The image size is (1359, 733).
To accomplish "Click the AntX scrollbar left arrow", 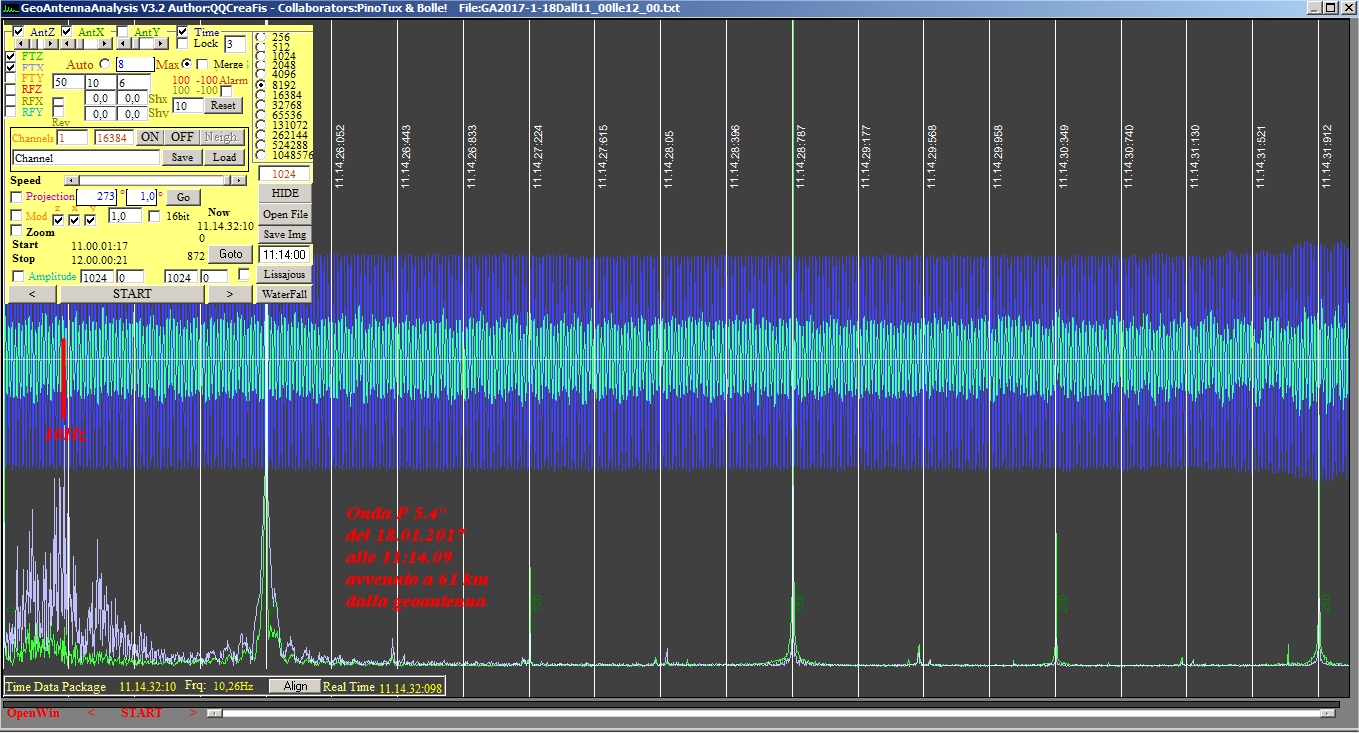I will 67,43.
